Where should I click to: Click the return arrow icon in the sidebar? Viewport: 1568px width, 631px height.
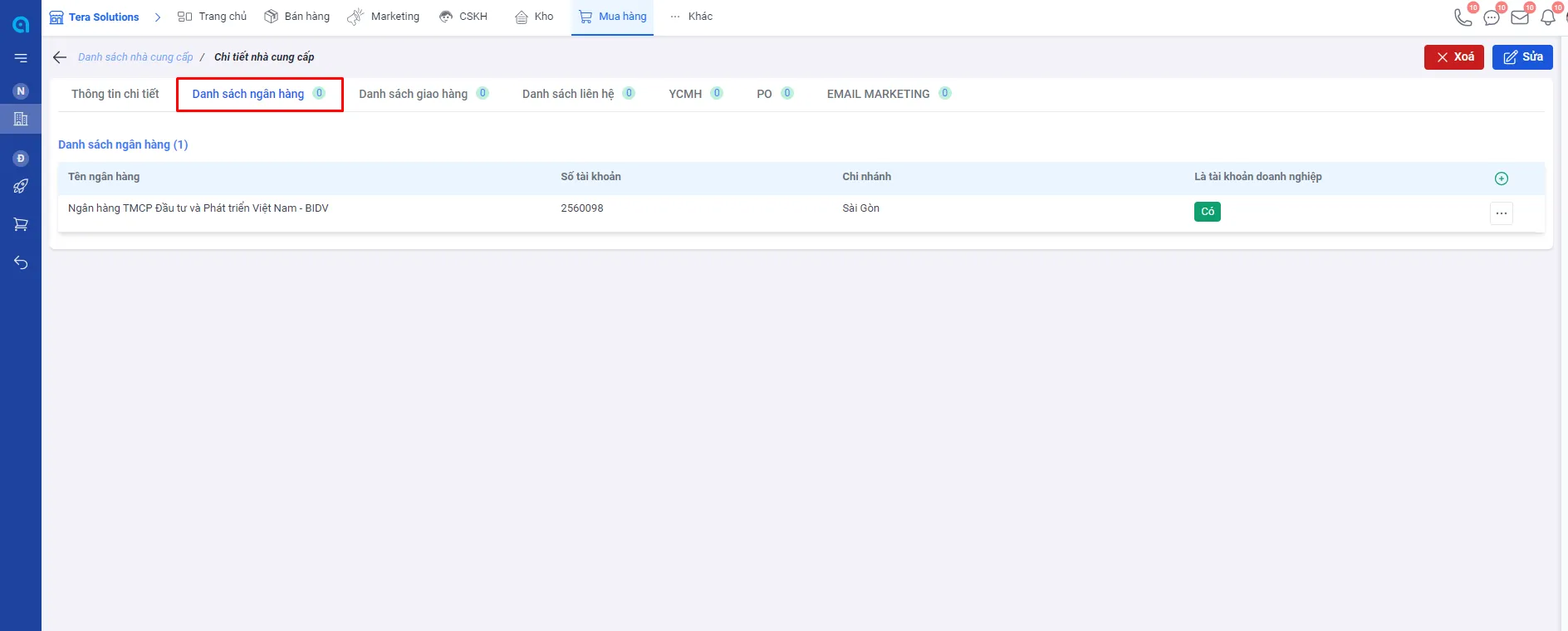click(21, 262)
